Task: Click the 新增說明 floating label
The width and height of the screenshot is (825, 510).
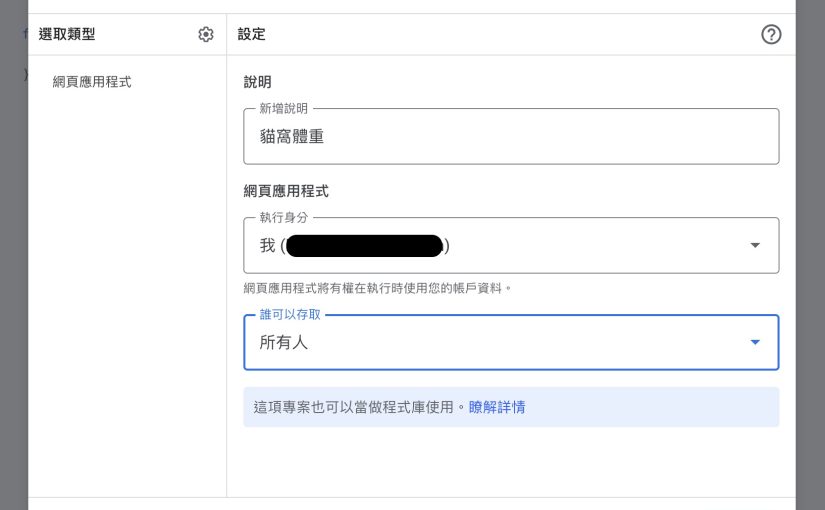Action: tap(284, 108)
